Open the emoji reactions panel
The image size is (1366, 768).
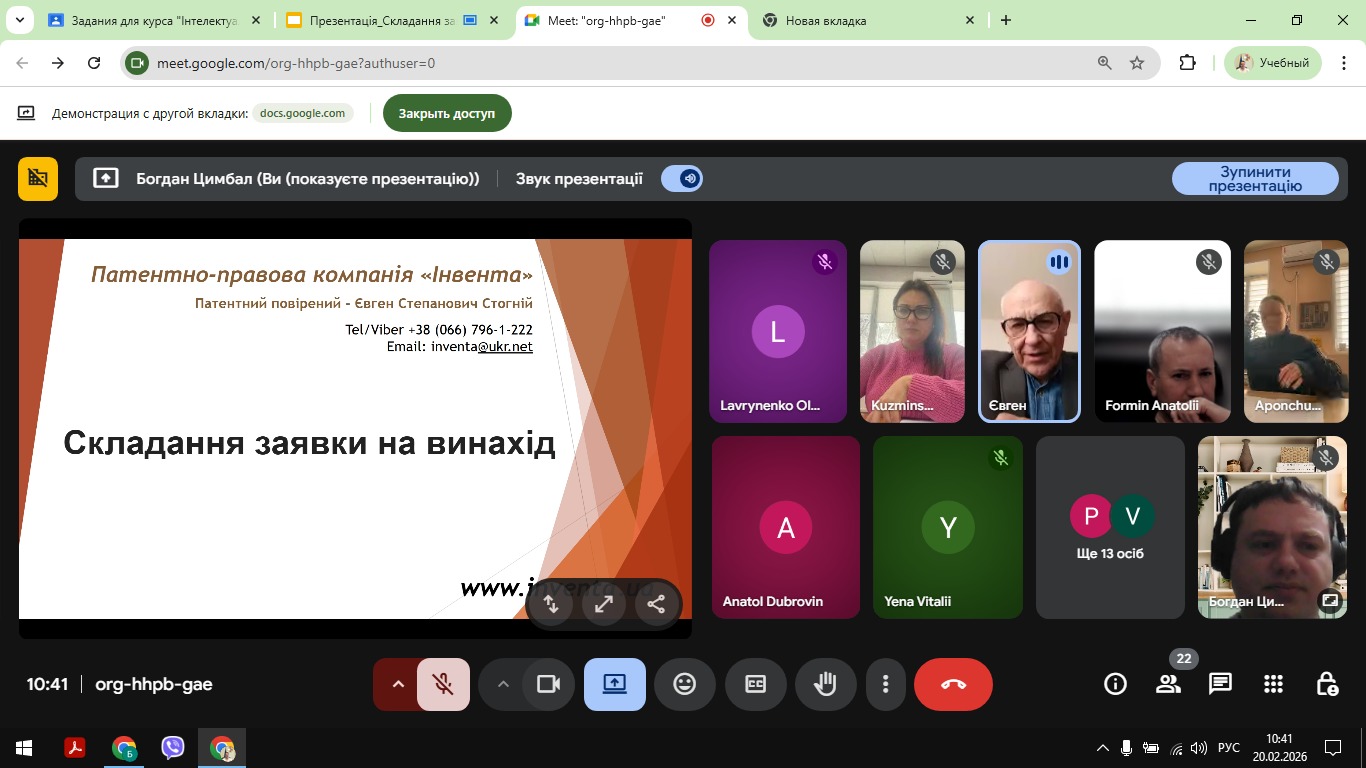click(685, 685)
